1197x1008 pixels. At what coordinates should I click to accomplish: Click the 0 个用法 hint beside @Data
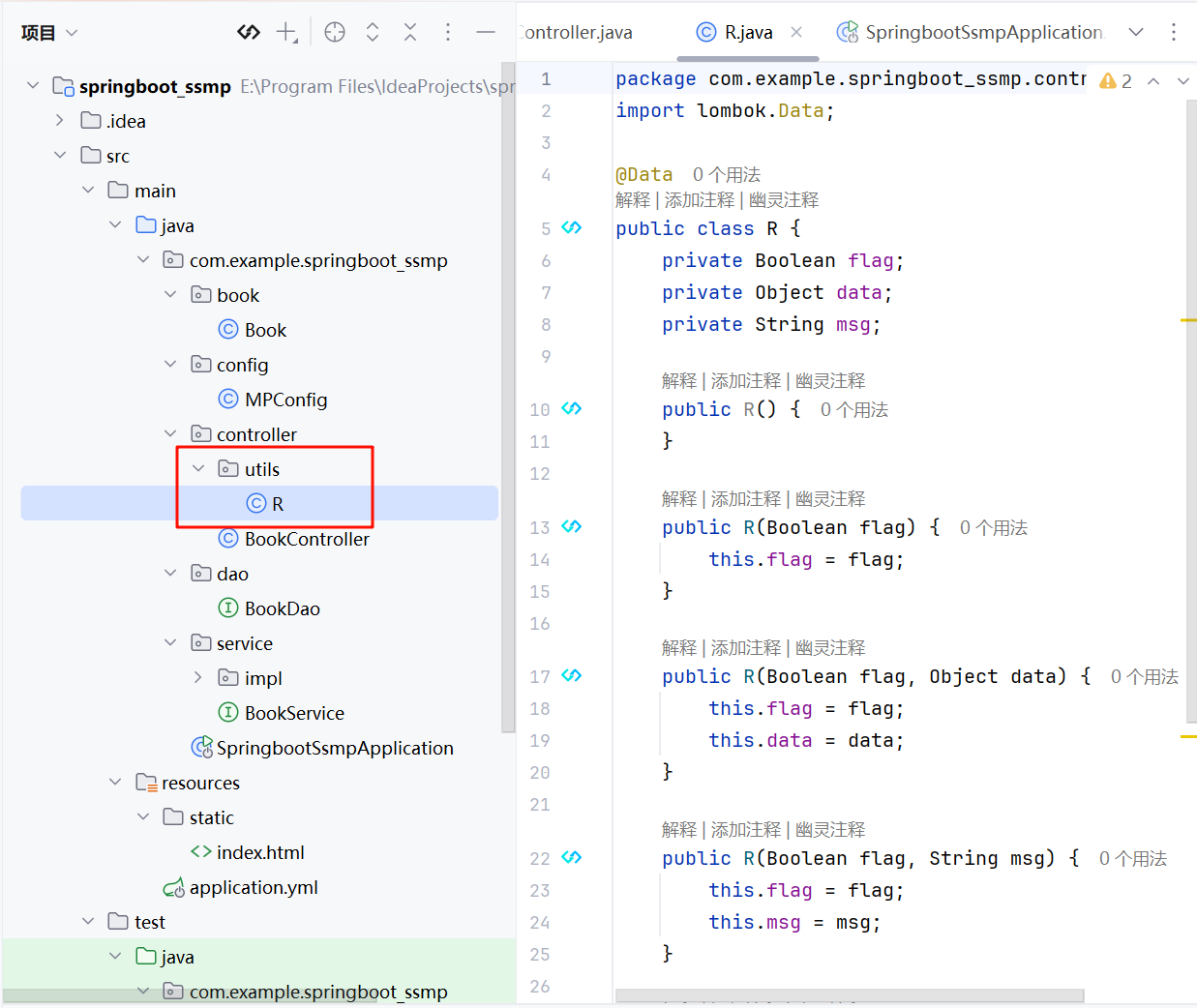click(x=727, y=175)
